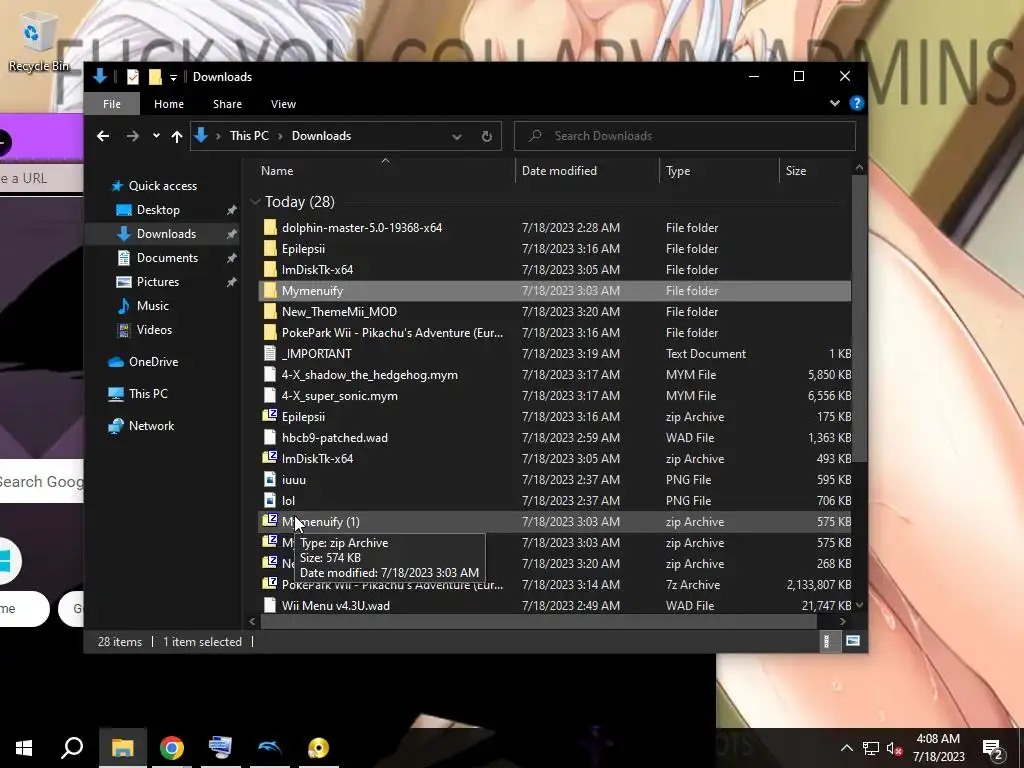Select Network in navigation pane
This screenshot has width=1024, height=768.
[151, 426]
